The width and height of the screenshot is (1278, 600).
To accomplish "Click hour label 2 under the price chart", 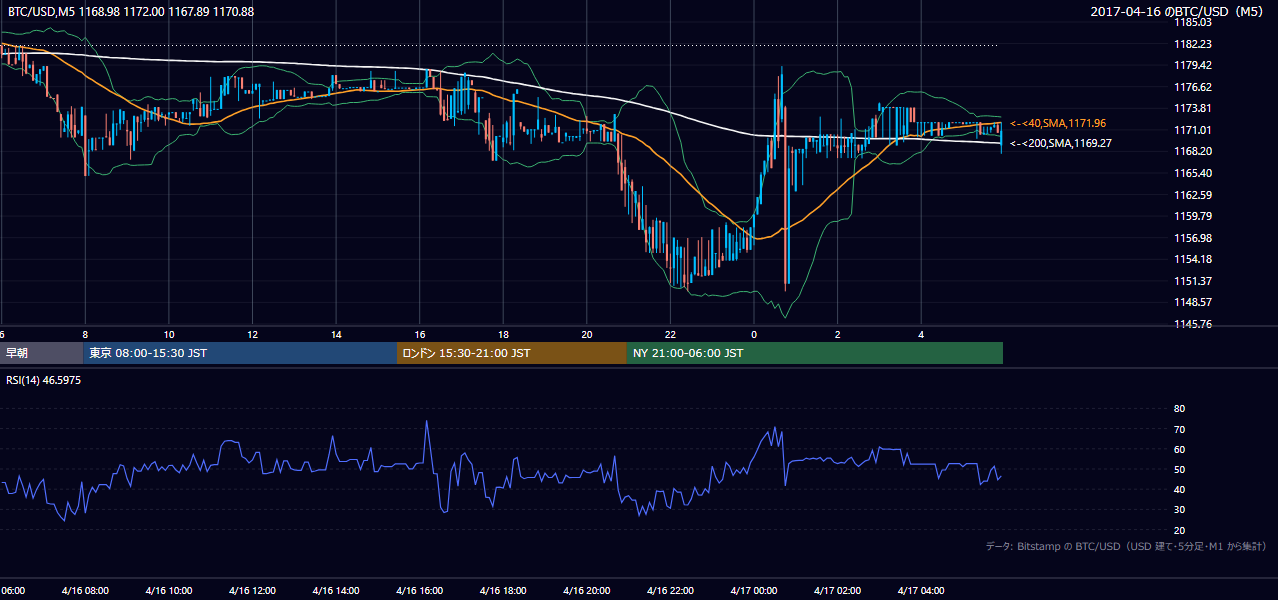I will [x=838, y=334].
